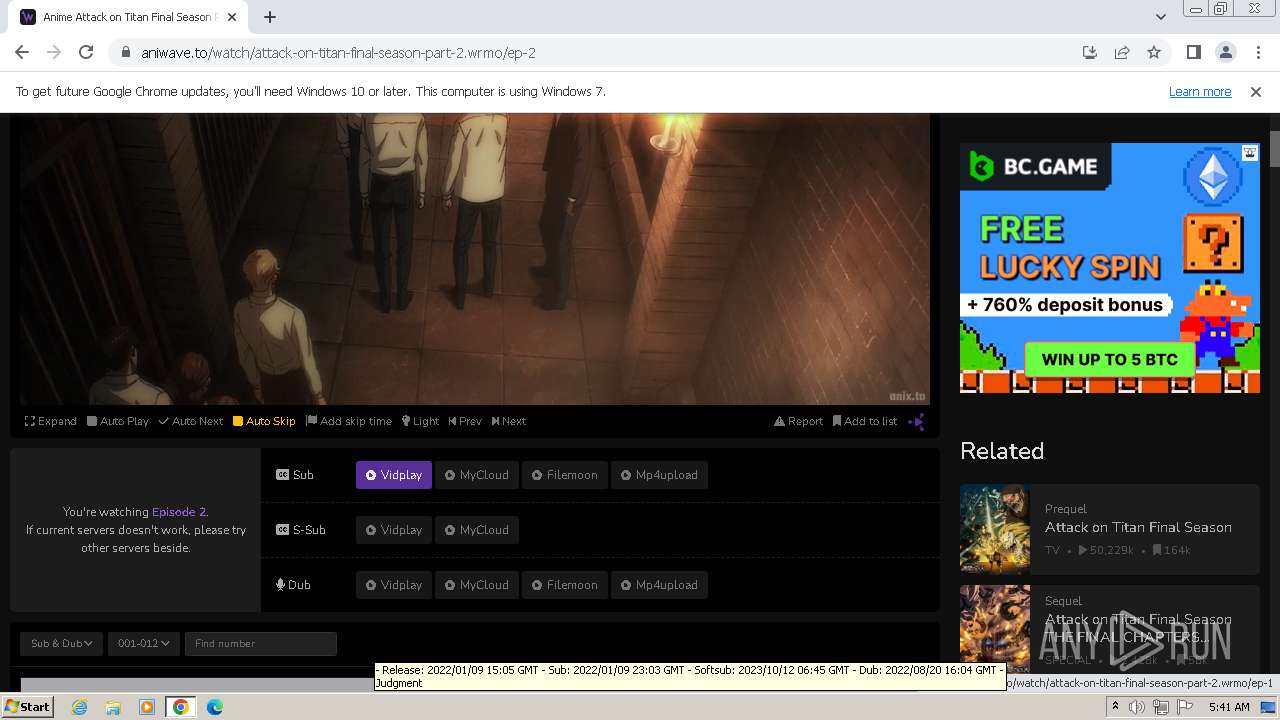The image size is (1280, 720).
Task: Open the Episode 2 link
Action: (179, 512)
